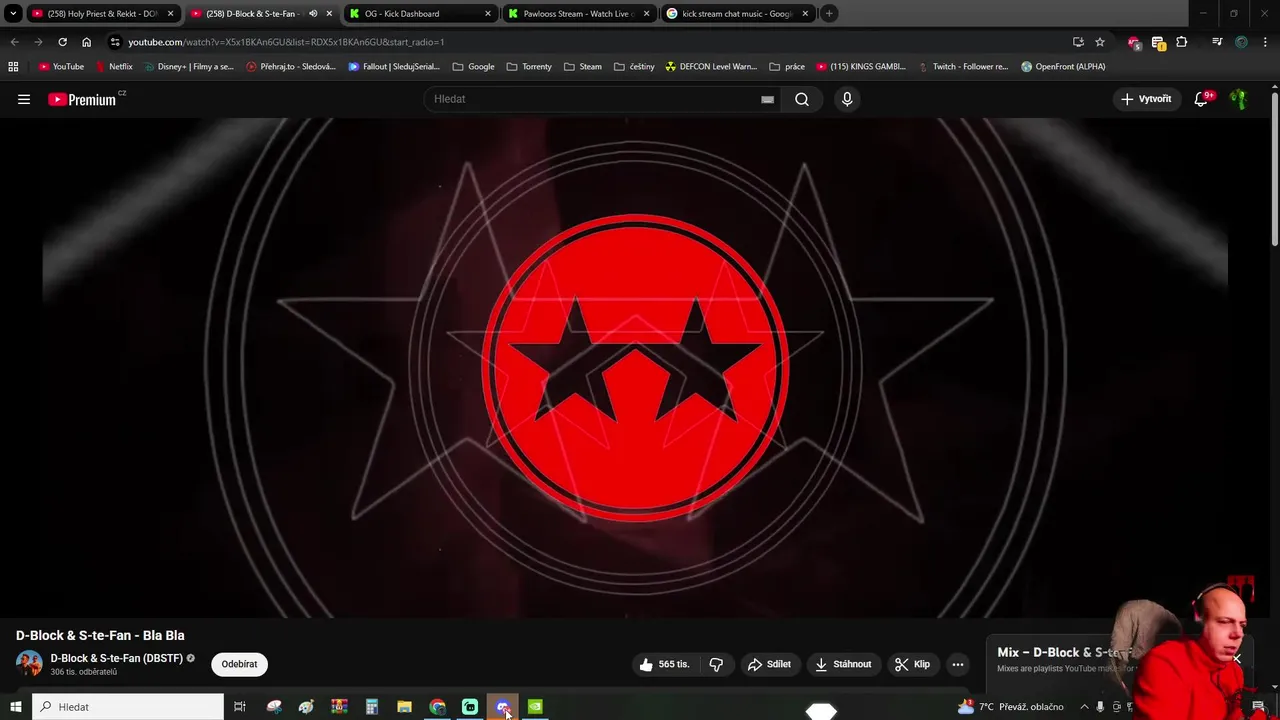The width and height of the screenshot is (1280, 720).
Task: Click the browser address bar URL
Action: [x=286, y=42]
